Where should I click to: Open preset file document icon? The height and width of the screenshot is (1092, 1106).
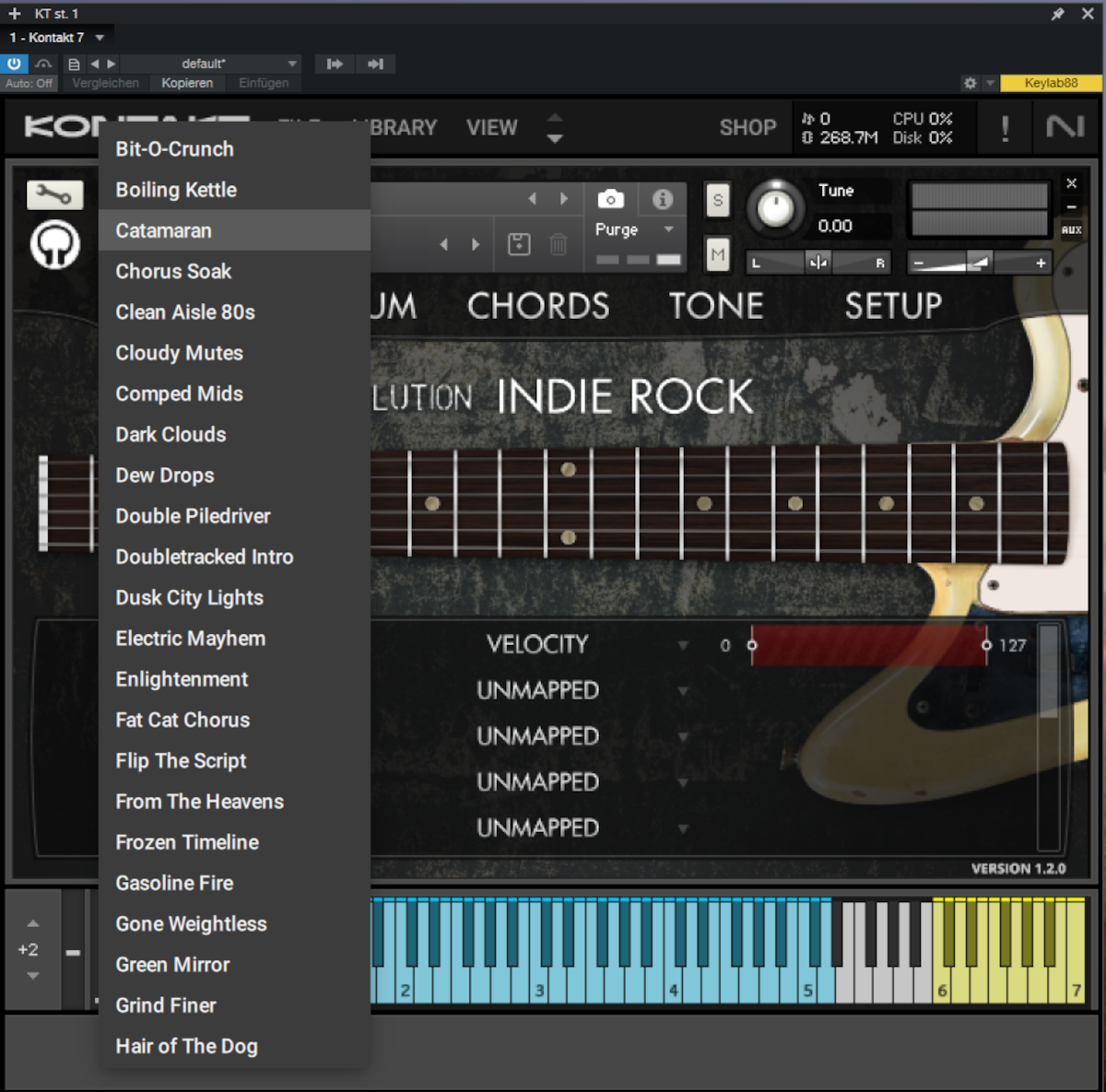click(x=74, y=64)
